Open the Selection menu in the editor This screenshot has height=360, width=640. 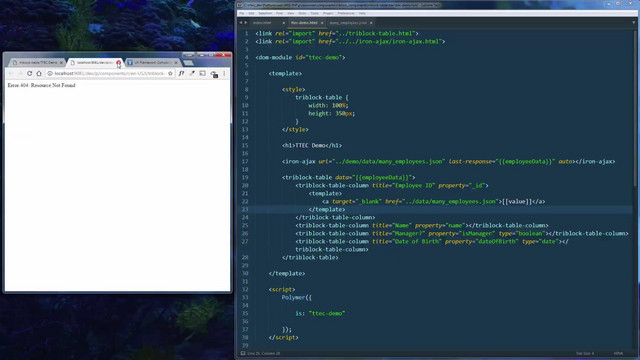pyautogui.click(x=265, y=13)
